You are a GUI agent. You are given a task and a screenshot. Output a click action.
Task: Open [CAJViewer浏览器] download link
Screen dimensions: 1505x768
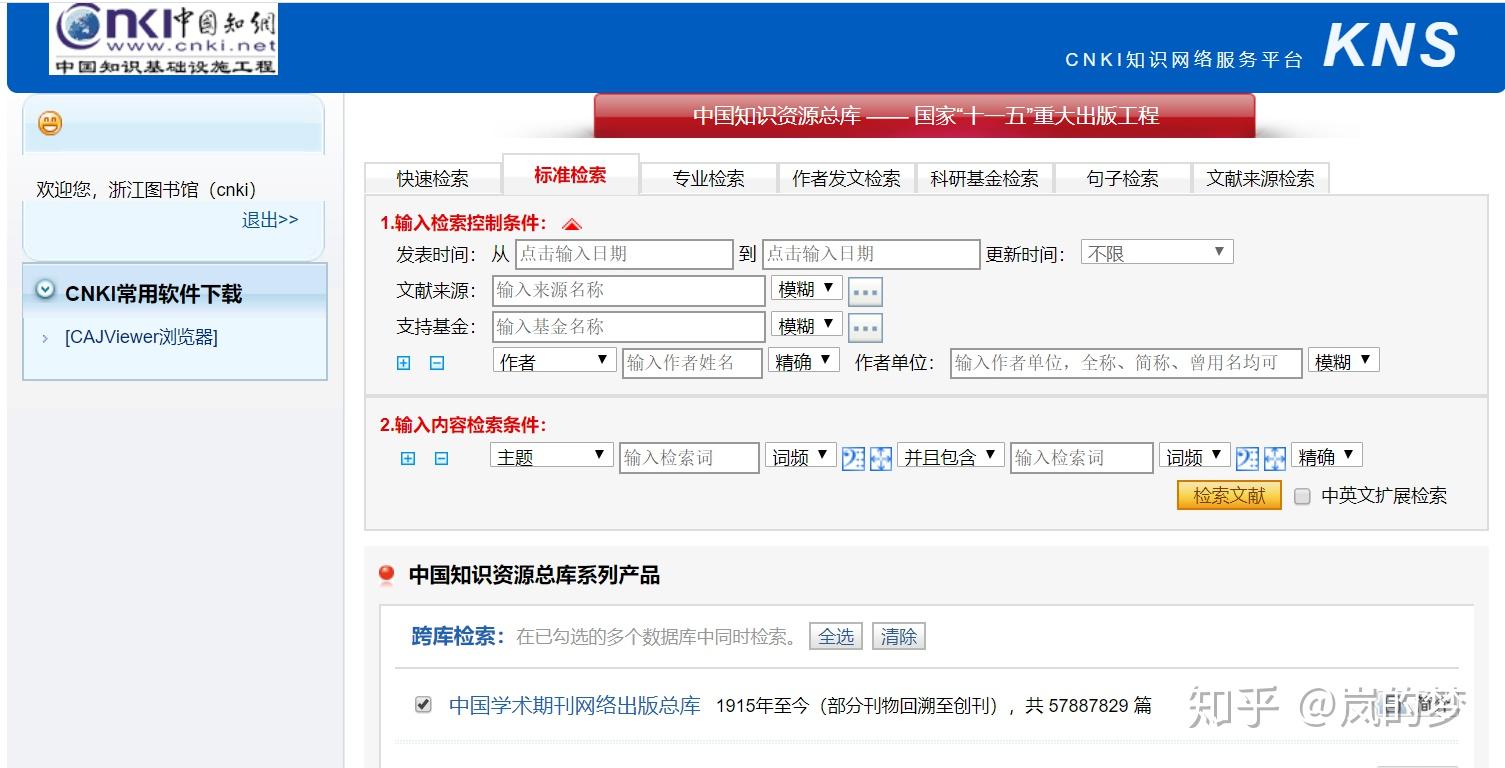pyautogui.click(x=141, y=337)
